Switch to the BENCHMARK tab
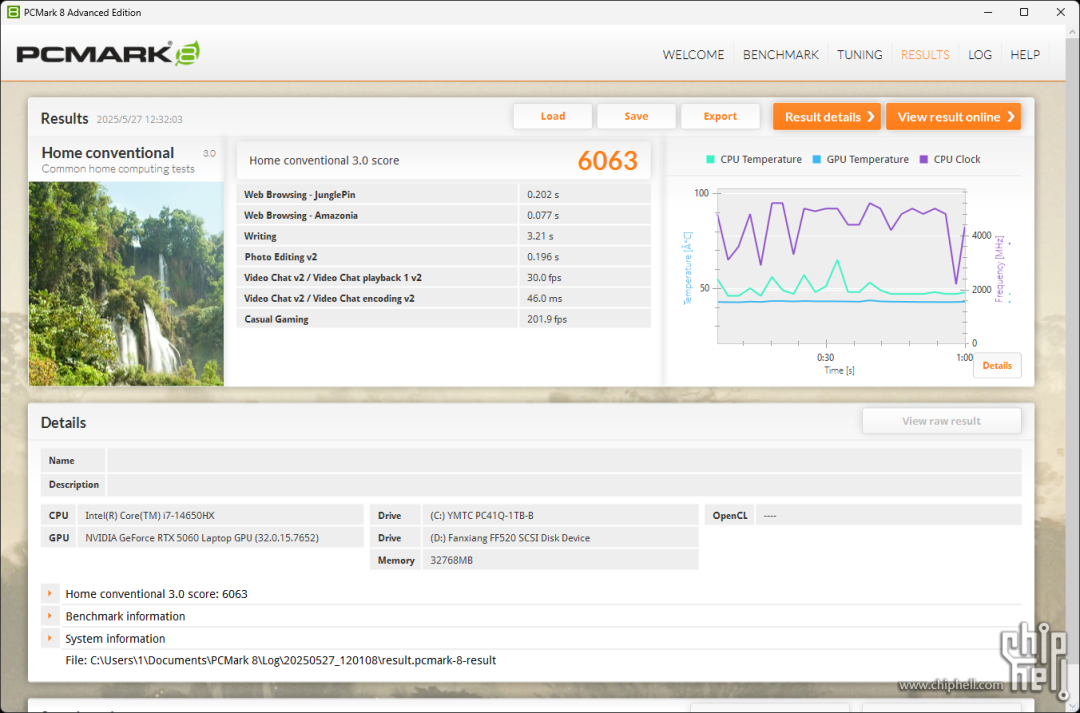The height and width of the screenshot is (713, 1080). (780, 54)
